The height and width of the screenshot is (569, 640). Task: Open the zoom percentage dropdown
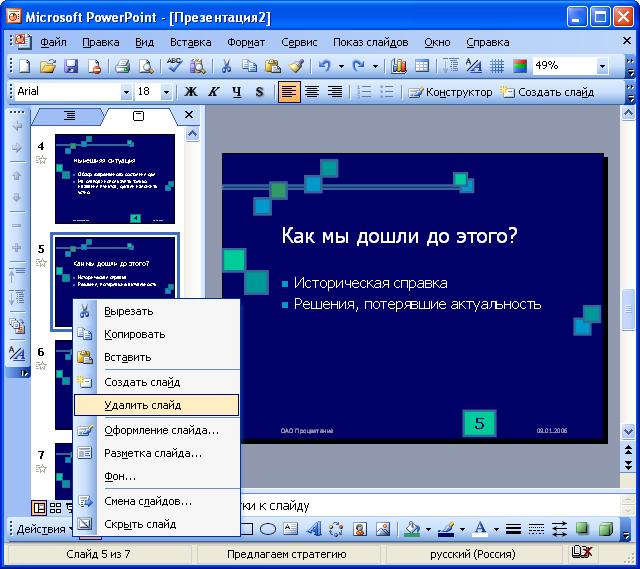point(603,66)
